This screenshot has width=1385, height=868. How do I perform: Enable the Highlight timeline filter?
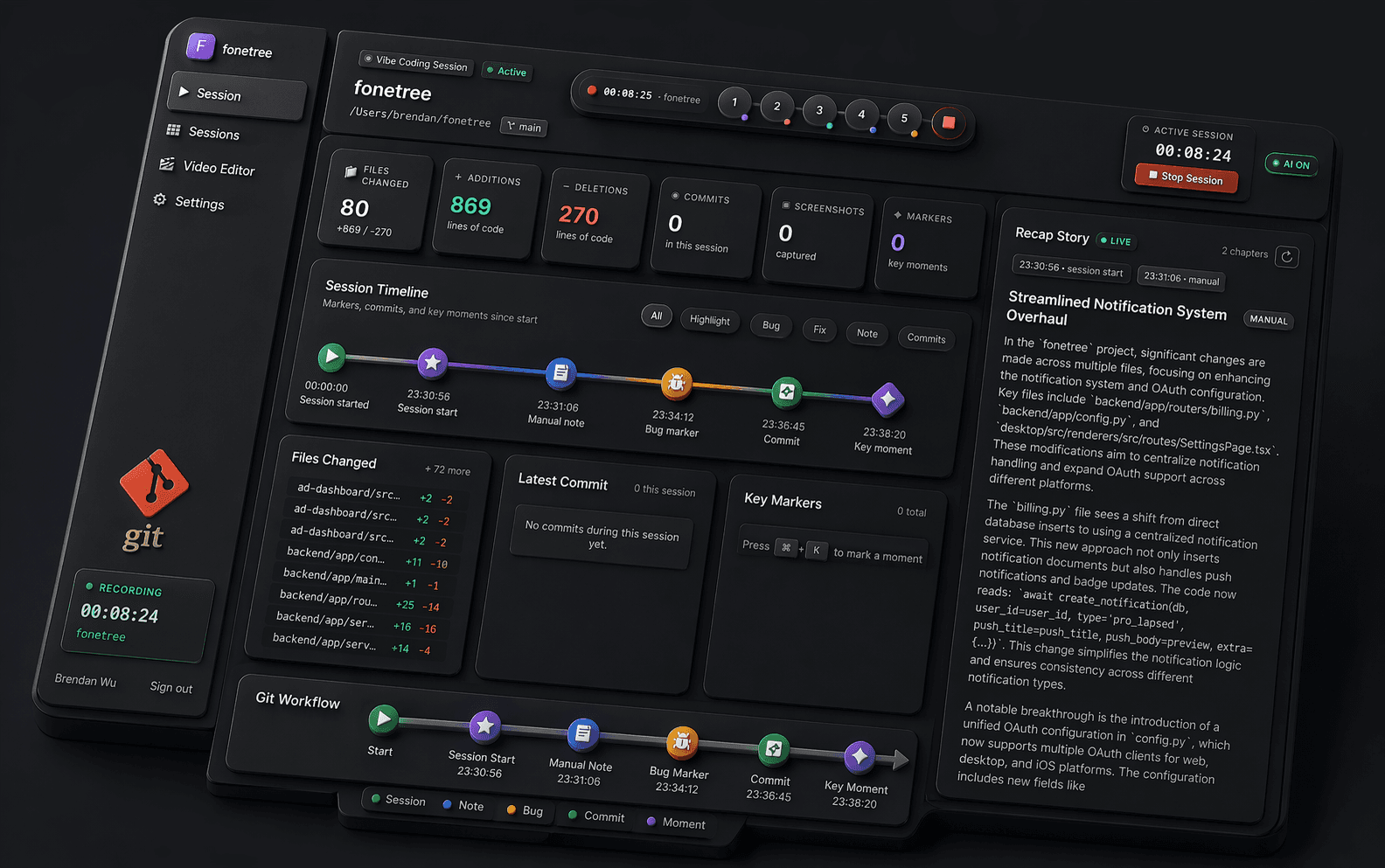point(709,321)
